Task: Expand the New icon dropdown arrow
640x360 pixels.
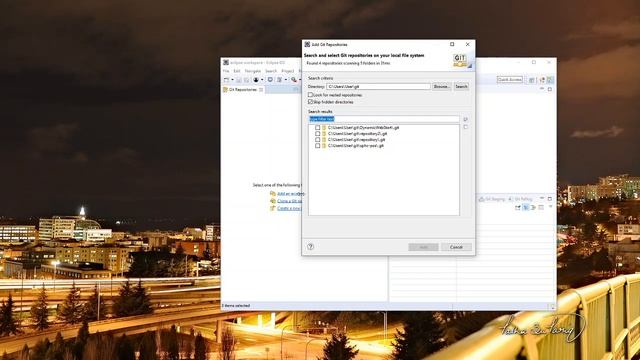Action: coord(232,80)
